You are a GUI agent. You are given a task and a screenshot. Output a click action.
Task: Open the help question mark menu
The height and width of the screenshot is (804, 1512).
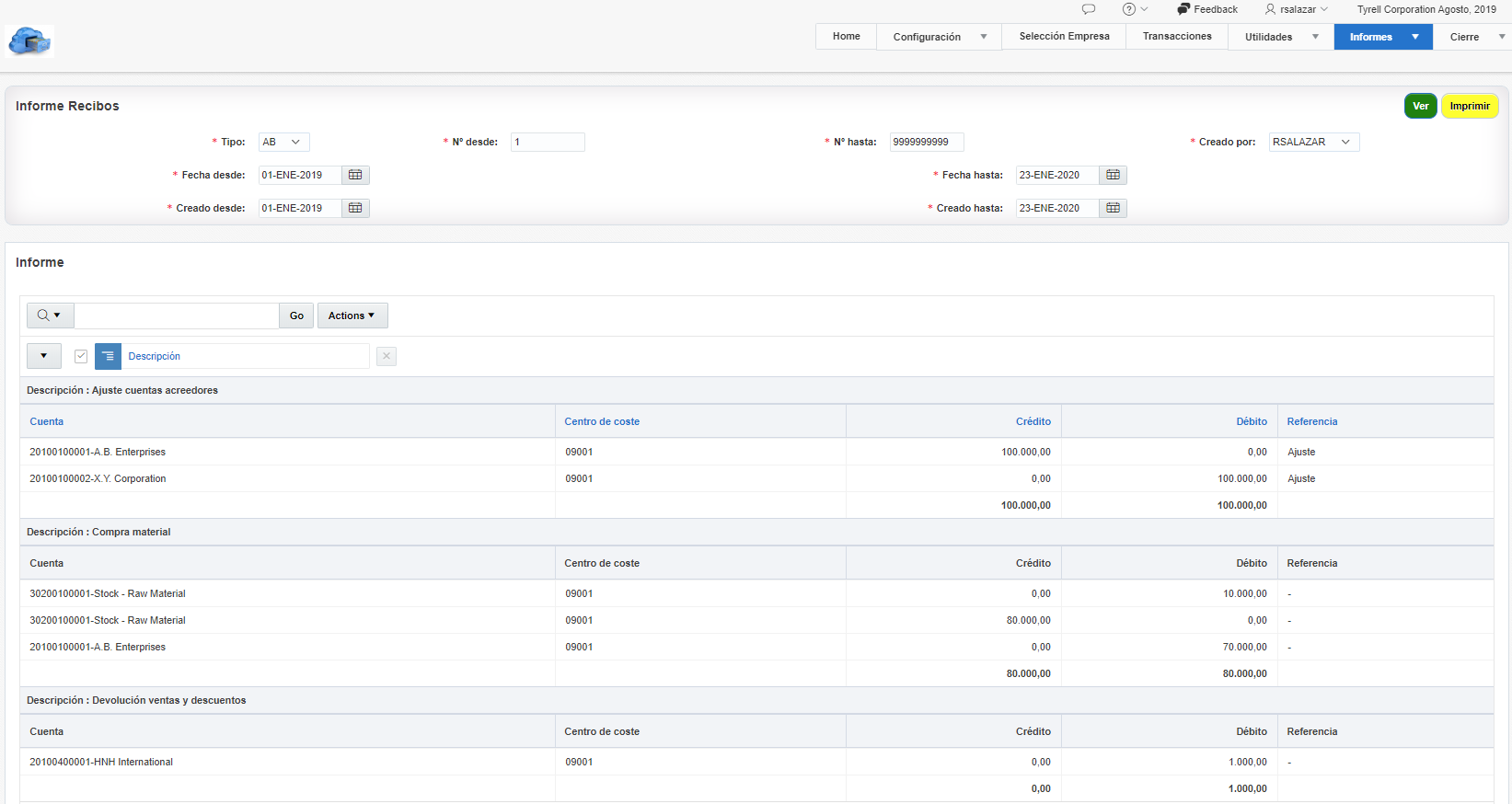(x=1135, y=9)
